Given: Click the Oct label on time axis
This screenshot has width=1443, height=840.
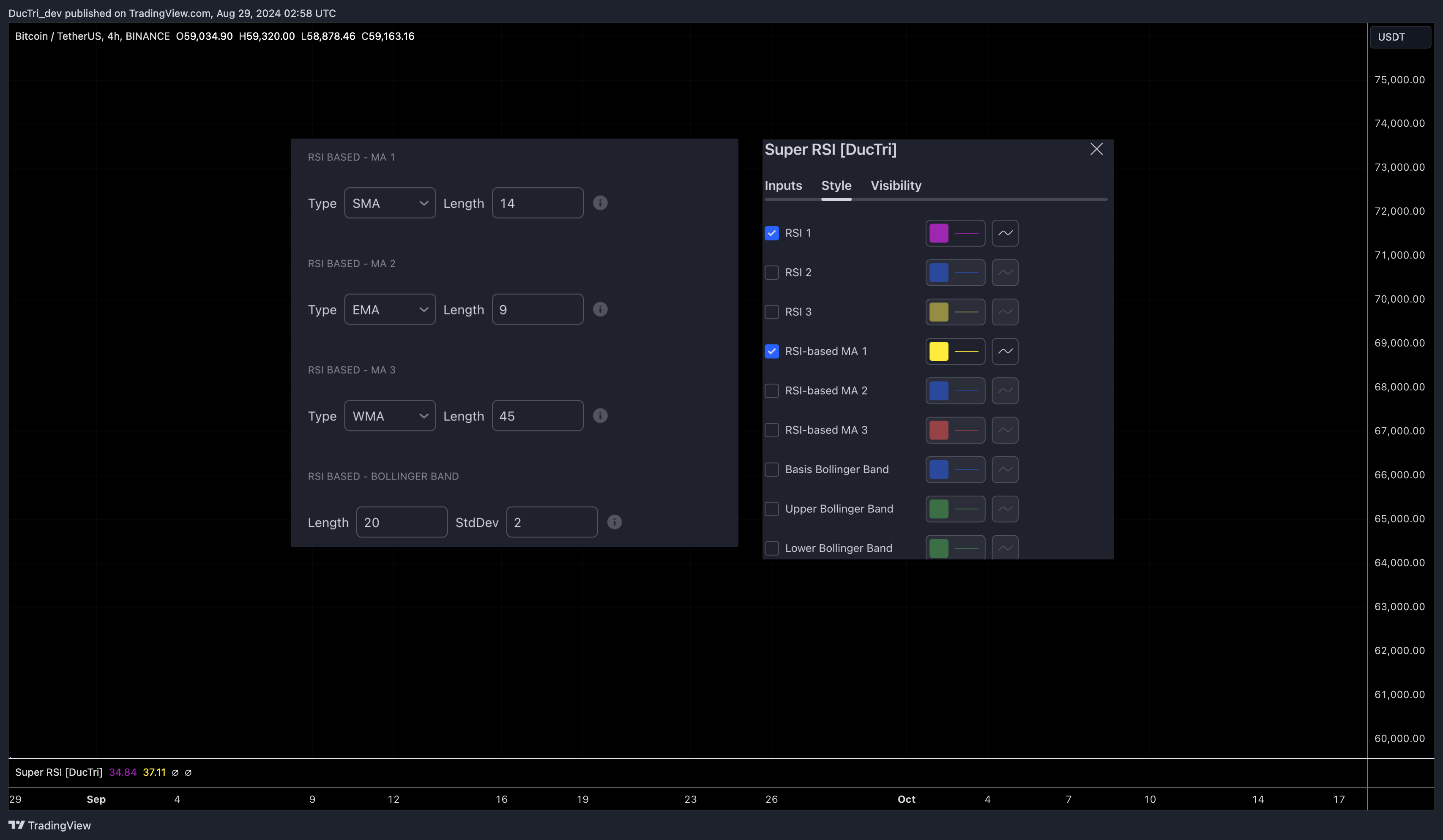Looking at the screenshot, I should pos(907,799).
